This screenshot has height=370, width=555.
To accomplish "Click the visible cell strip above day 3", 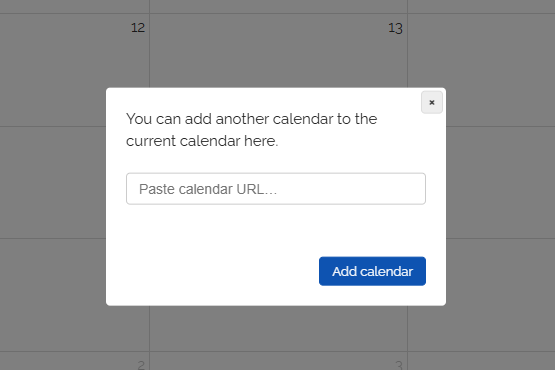I will 278,328.
